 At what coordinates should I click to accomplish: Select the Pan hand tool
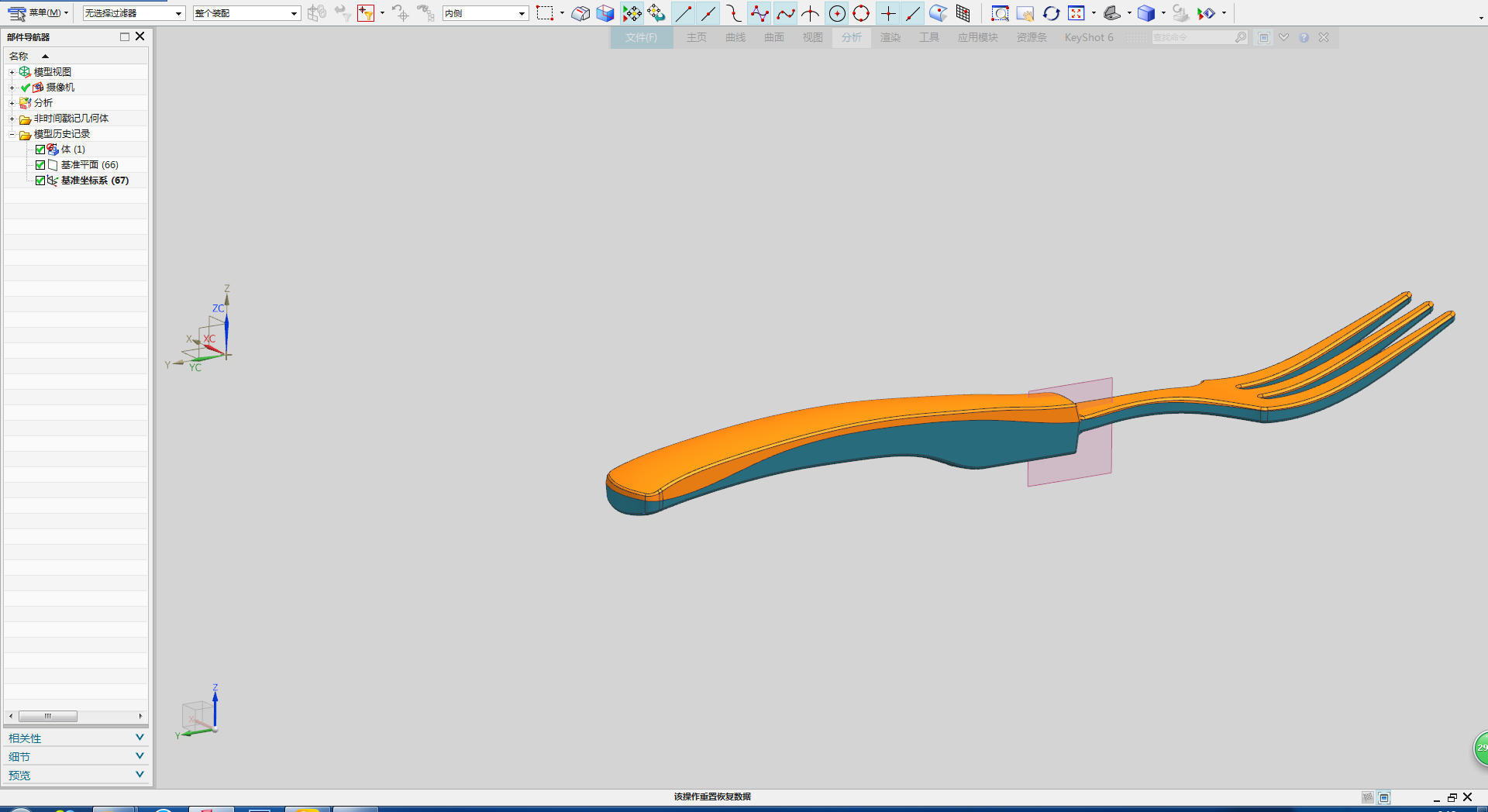coord(1025,13)
